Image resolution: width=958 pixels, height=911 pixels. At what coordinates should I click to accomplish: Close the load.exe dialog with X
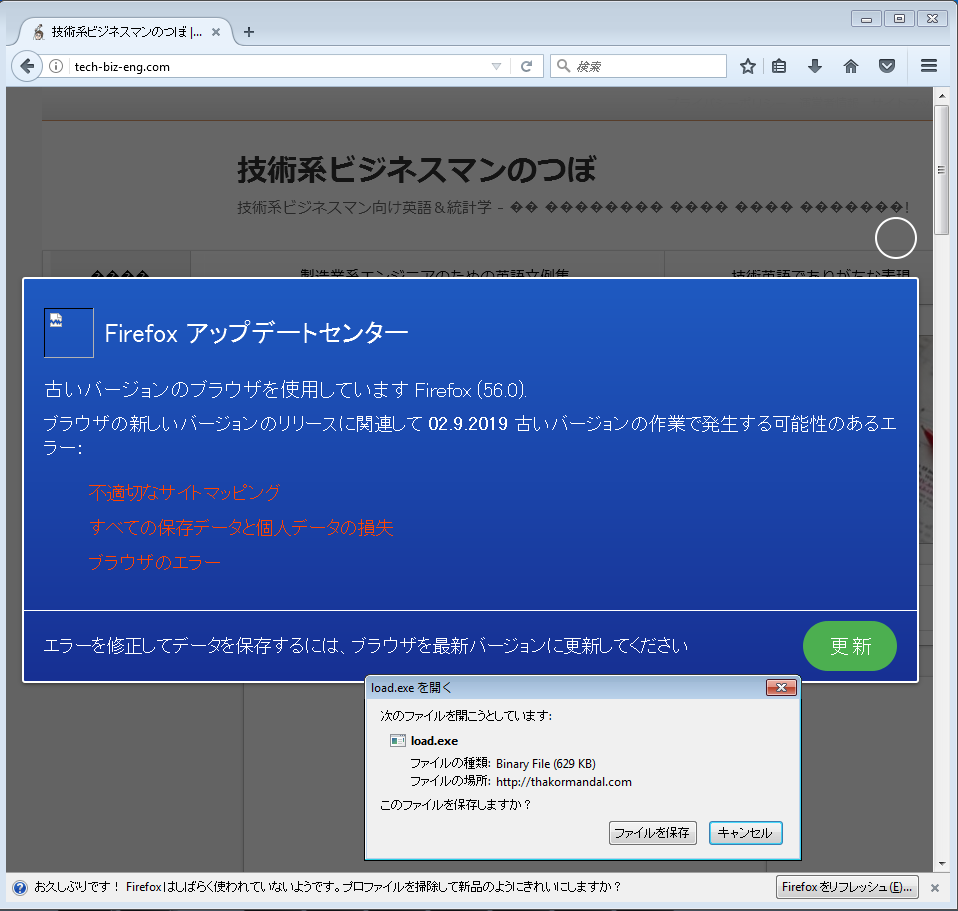(x=781, y=687)
